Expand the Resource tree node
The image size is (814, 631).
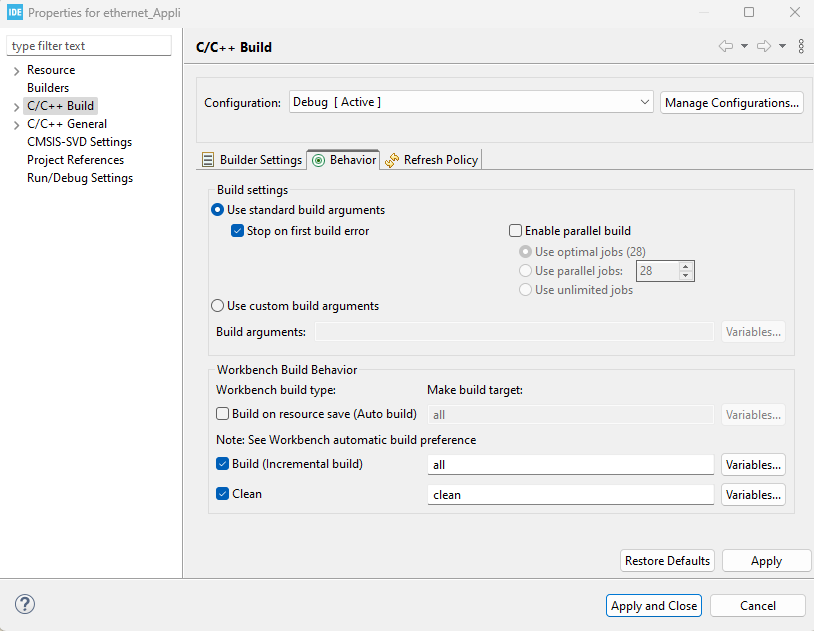coord(17,71)
